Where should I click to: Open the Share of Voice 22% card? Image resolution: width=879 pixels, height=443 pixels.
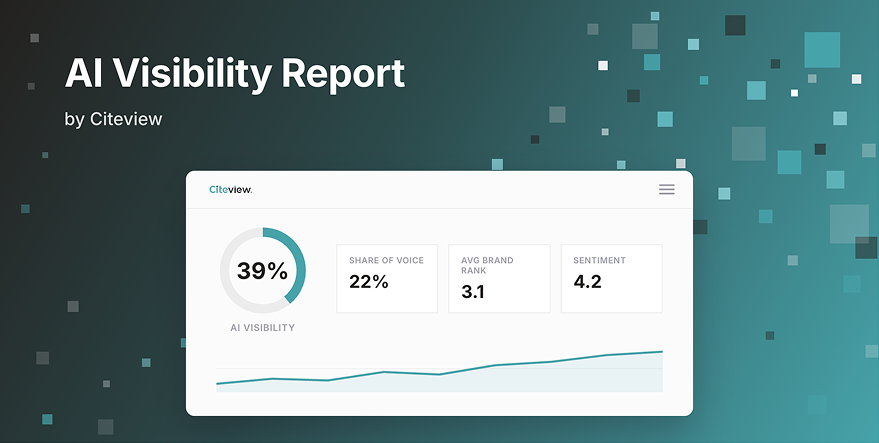point(387,278)
